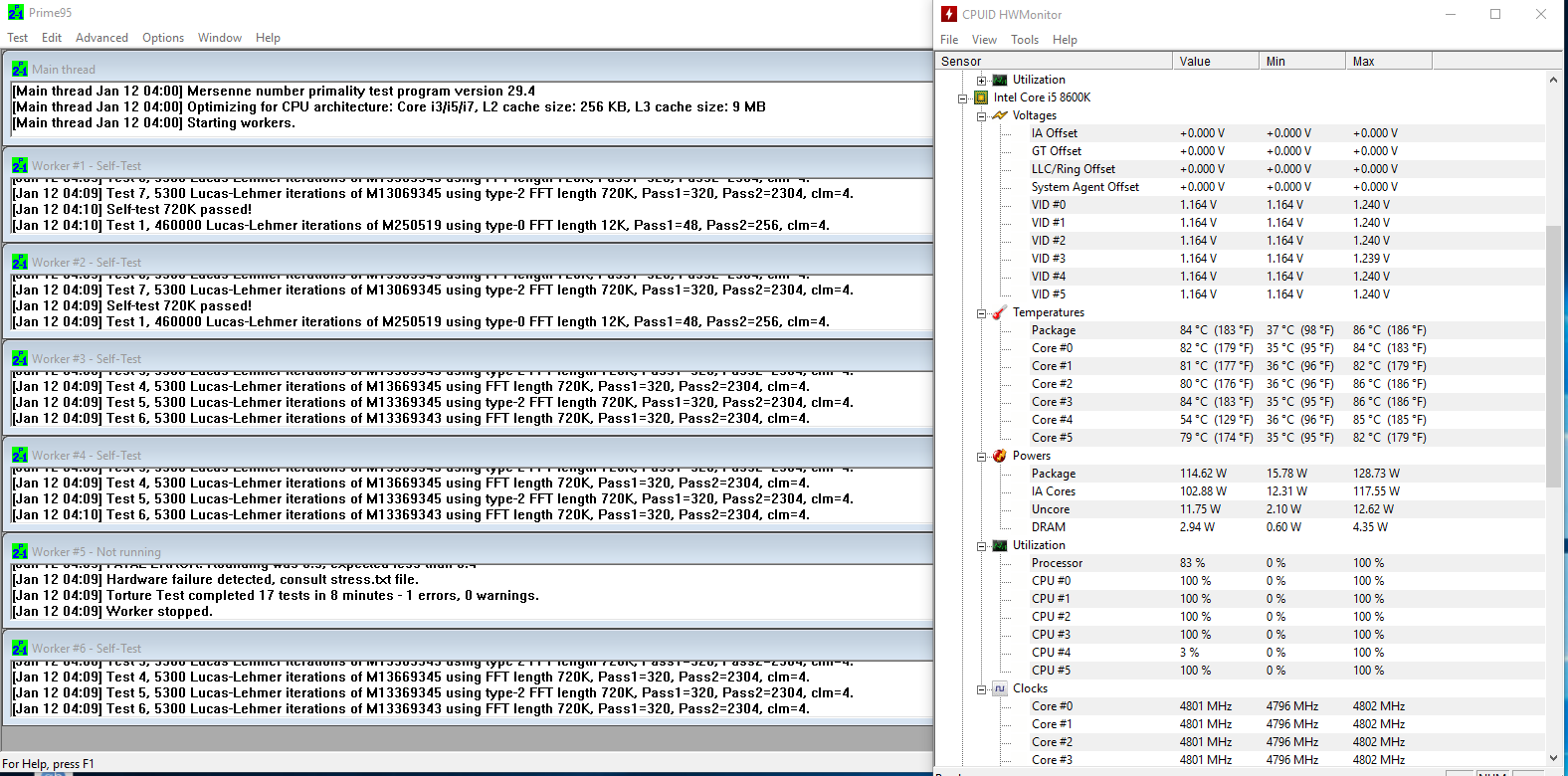Click the Worker #3 window icon

click(x=20, y=359)
